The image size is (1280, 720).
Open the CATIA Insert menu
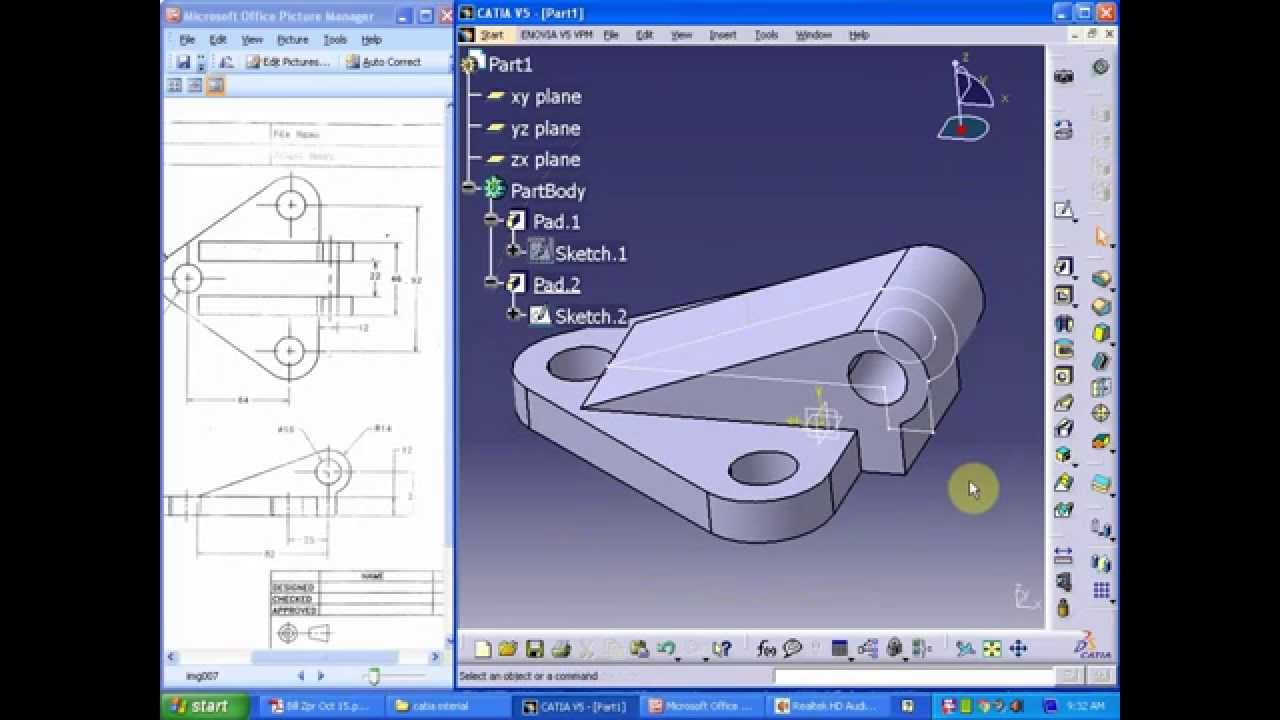pos(723,35)
